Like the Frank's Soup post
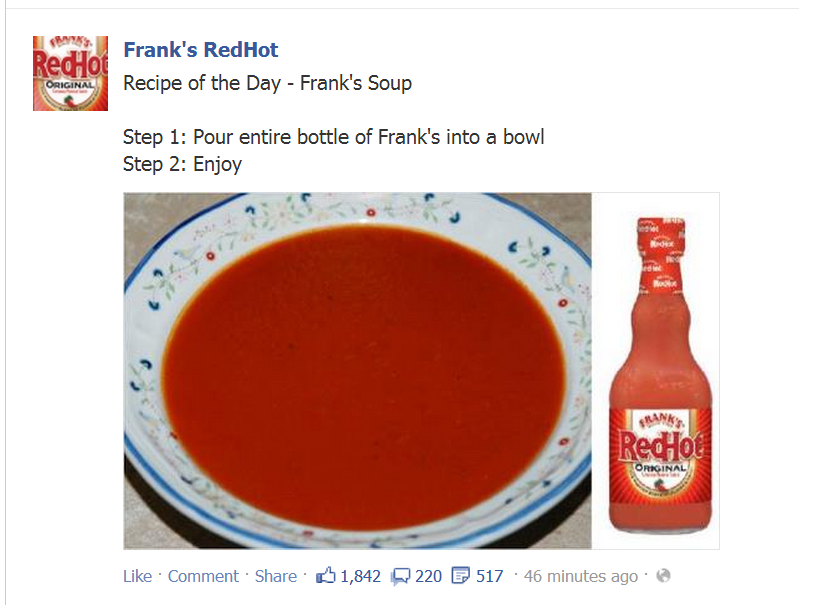The height and width of the screenshot is (605, 817). [137, 576]
